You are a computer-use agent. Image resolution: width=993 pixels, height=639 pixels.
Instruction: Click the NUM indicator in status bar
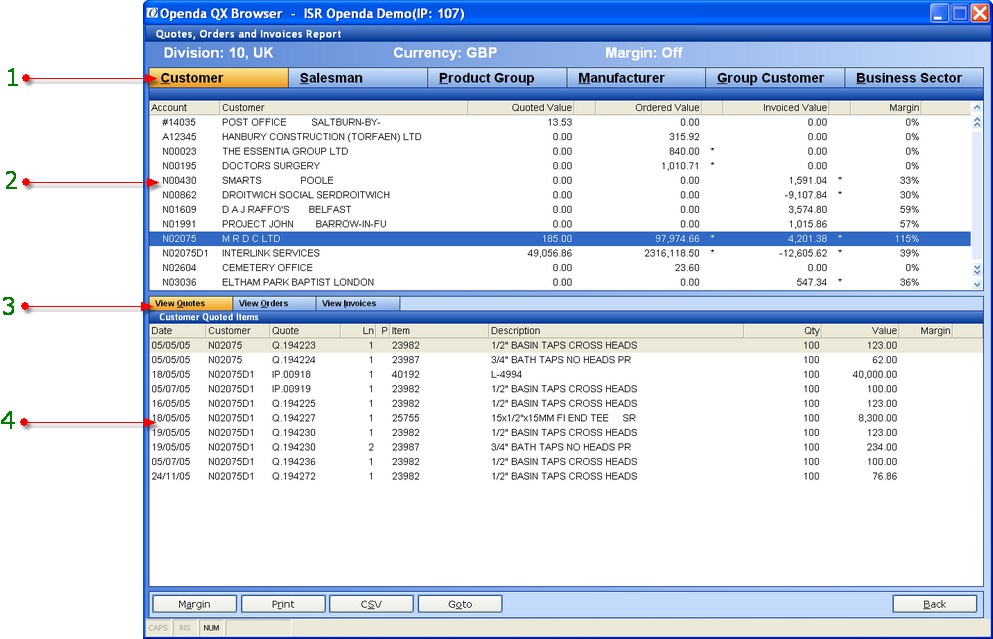212,628
